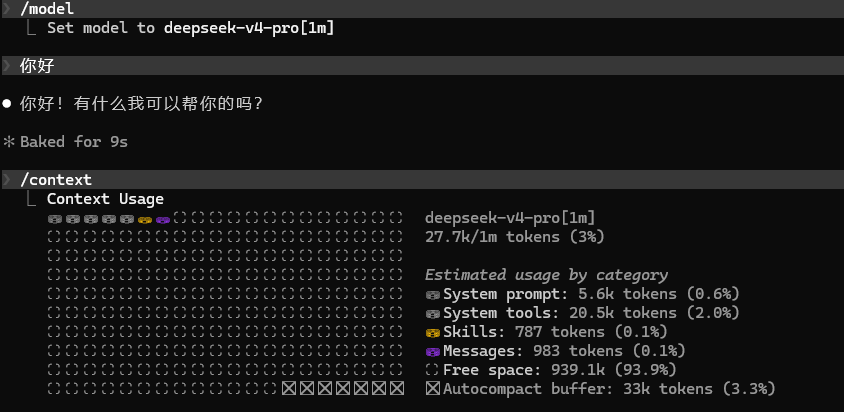The height and width of the screenshot is (412, 844).
Task: Click the 'Messages: 983 tokens' row
Action: [x=555, y=351]
